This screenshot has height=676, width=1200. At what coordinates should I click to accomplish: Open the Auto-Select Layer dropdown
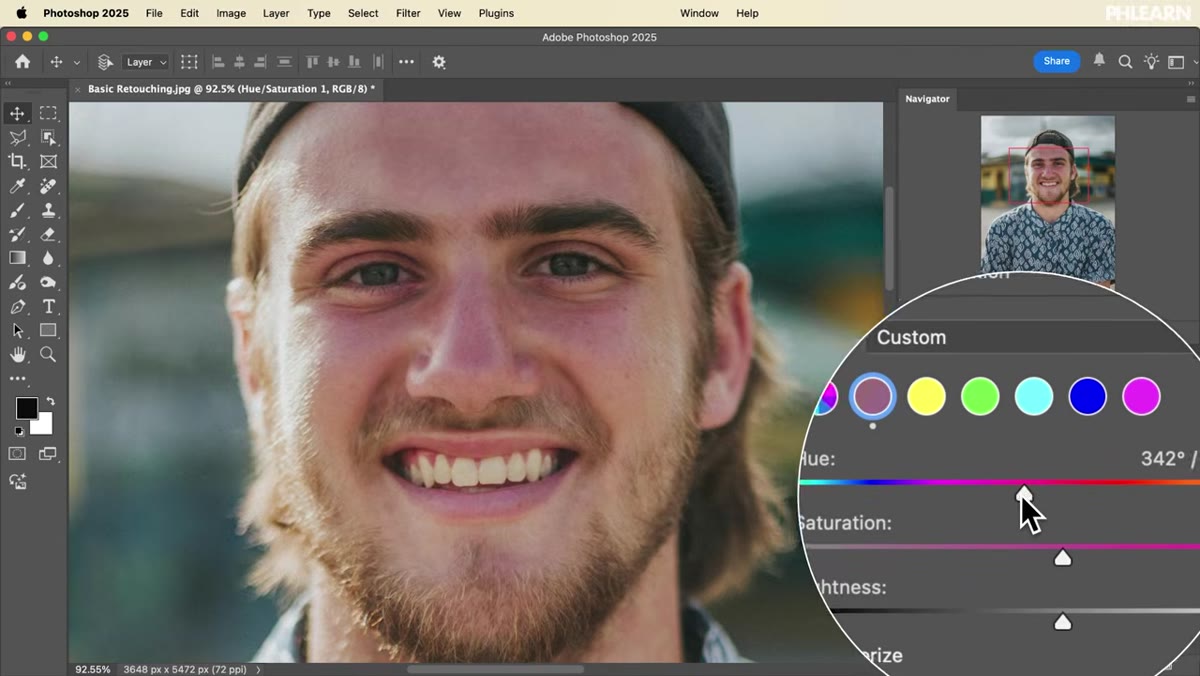[146, 62]
